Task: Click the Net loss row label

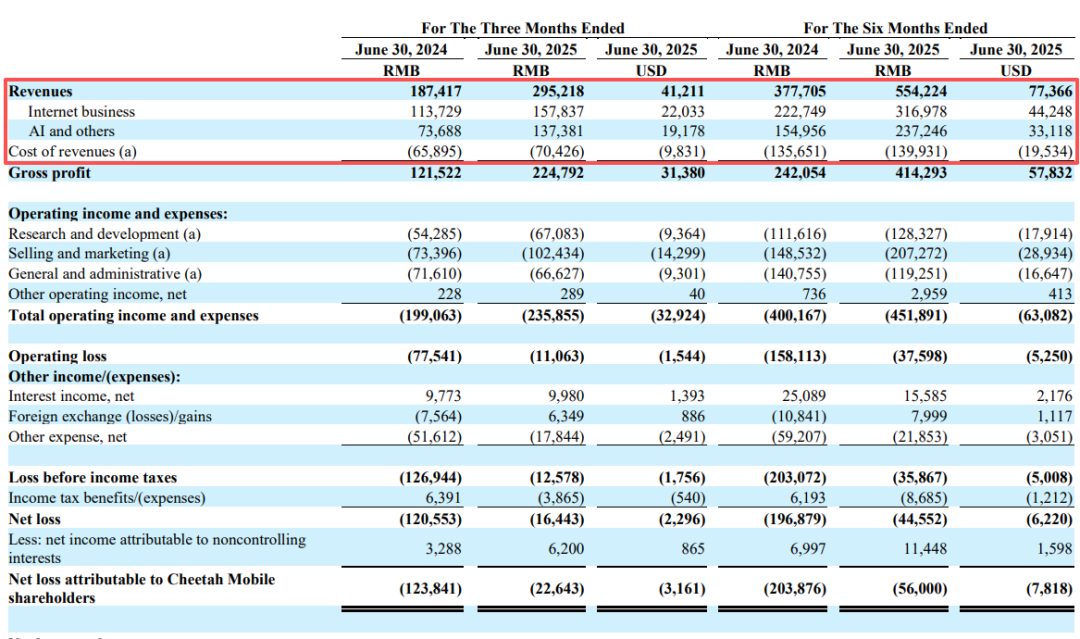Action: (35, 519)
